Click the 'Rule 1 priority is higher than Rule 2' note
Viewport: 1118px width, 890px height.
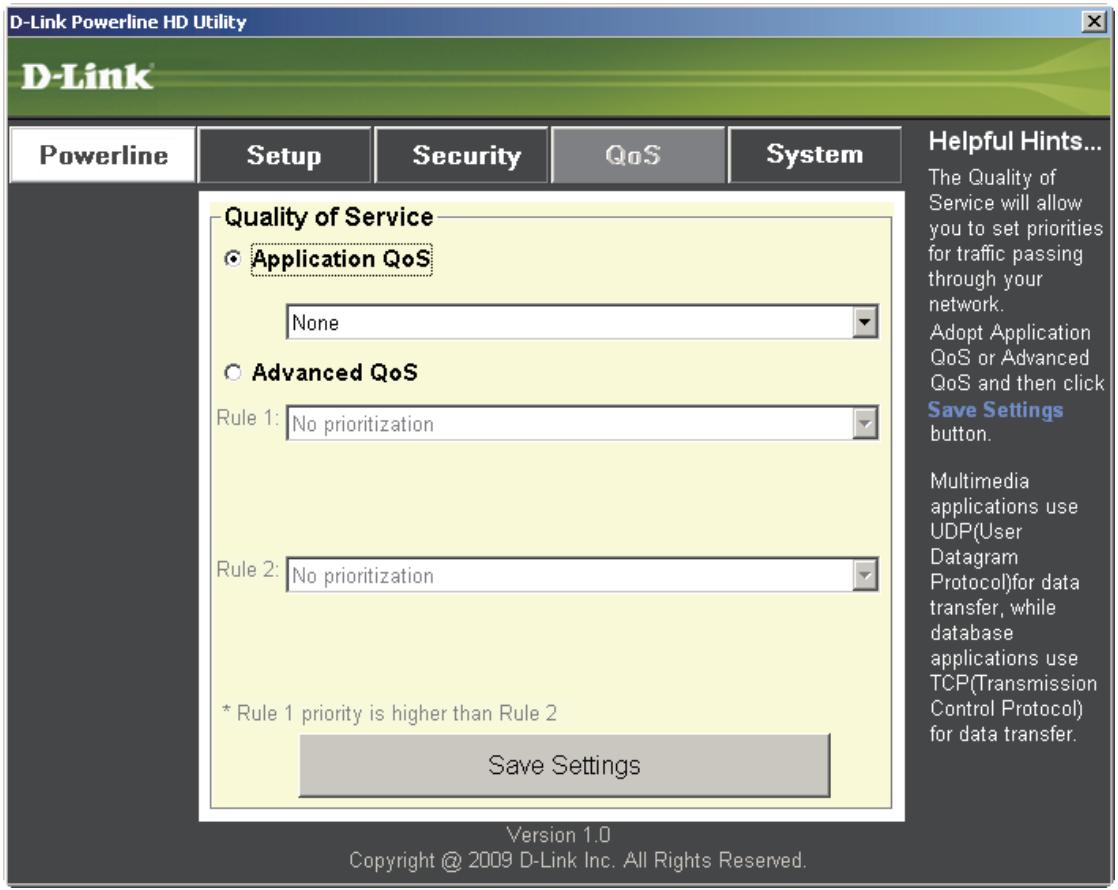[389, 713]
